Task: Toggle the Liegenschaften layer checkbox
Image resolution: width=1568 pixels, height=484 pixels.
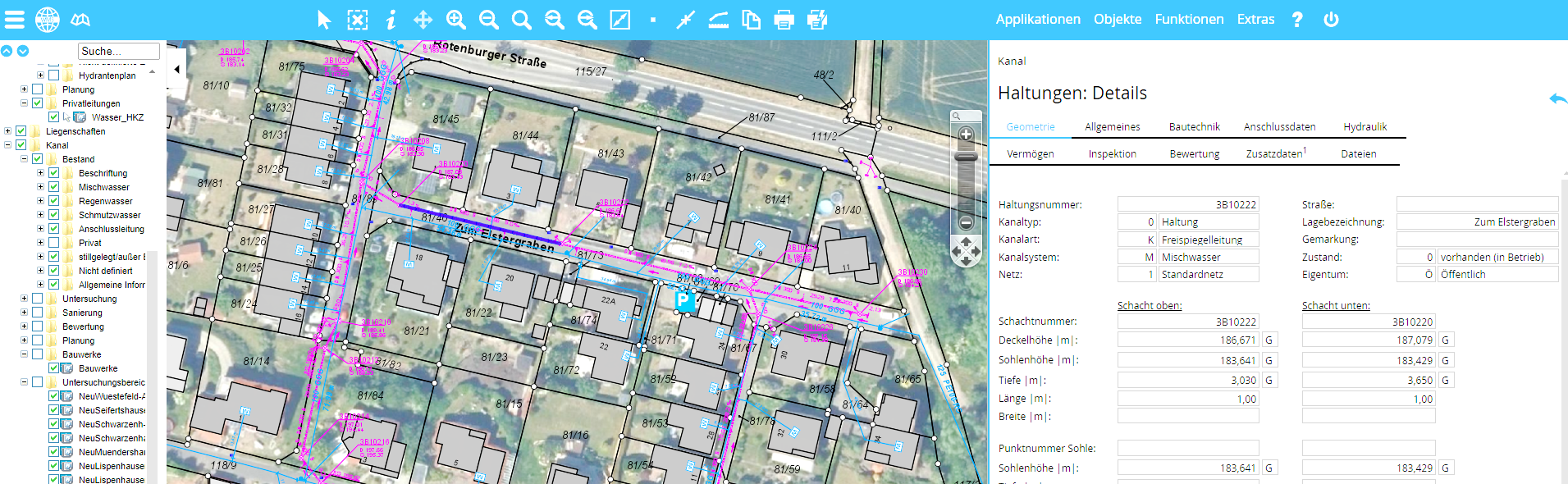Action: tap(21, 131)
